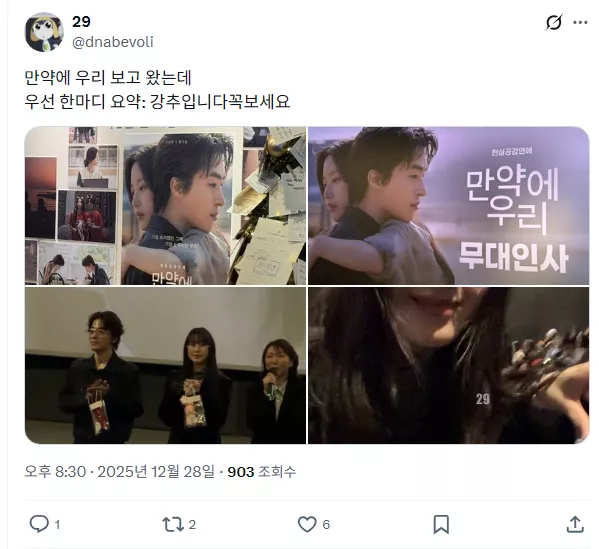The image size is (599, 549).
Task: Bookmark this post
Action: [x=441, y=524]
